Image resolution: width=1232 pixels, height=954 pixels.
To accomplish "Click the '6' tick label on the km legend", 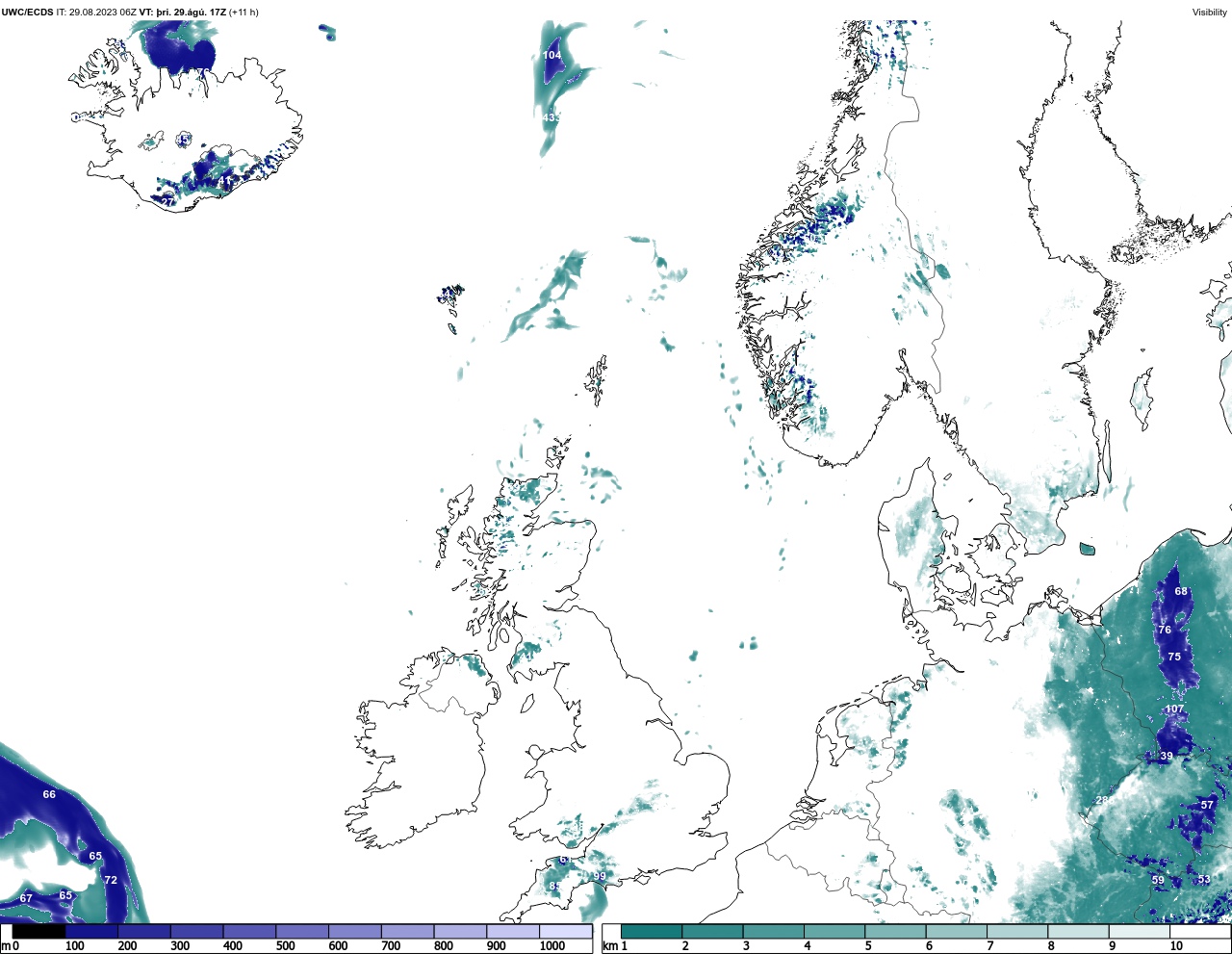I will pyautogui.click(x=929, y=946).
